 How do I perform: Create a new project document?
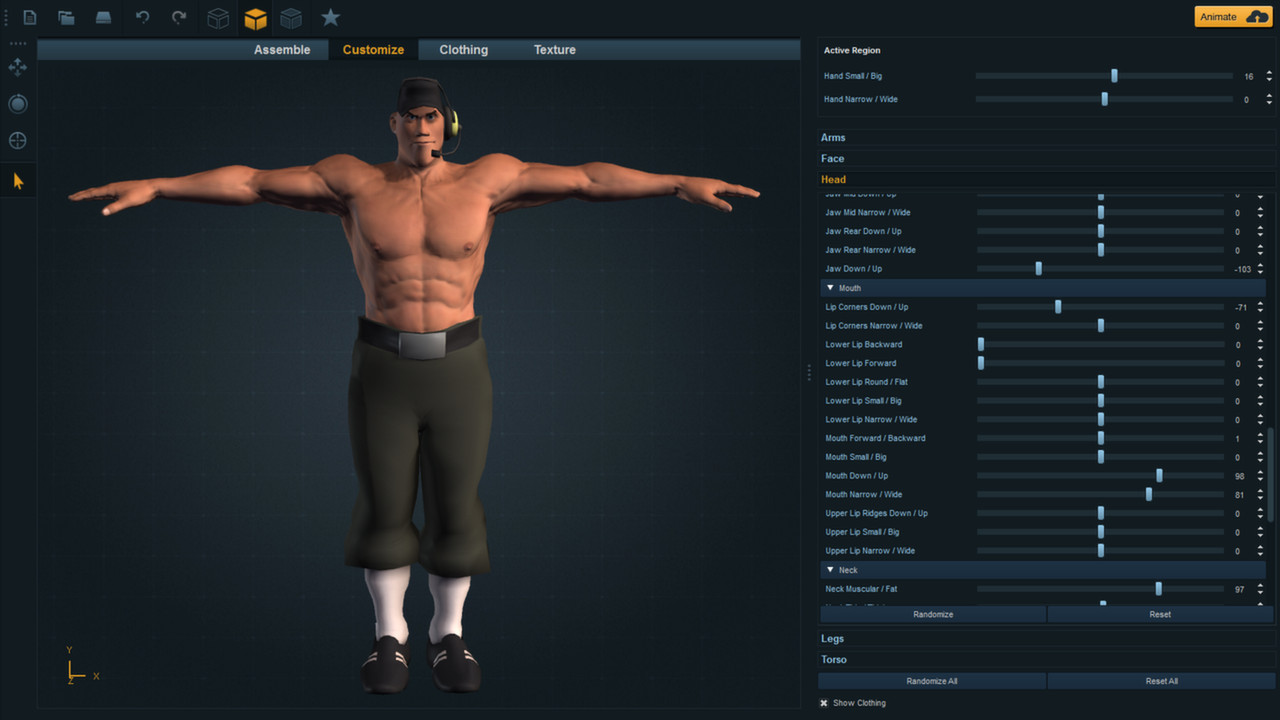click(29, 17)
